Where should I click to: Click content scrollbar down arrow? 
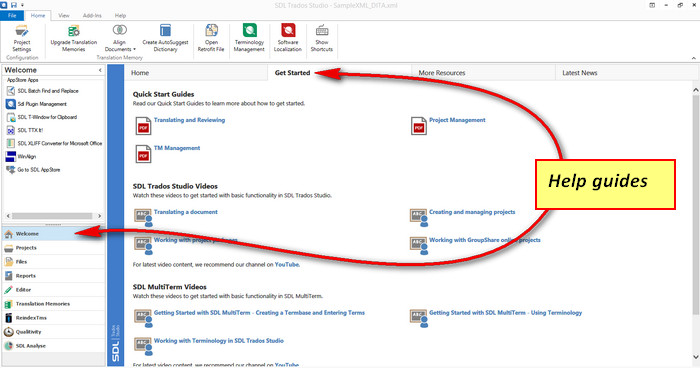tap(695, 357)
